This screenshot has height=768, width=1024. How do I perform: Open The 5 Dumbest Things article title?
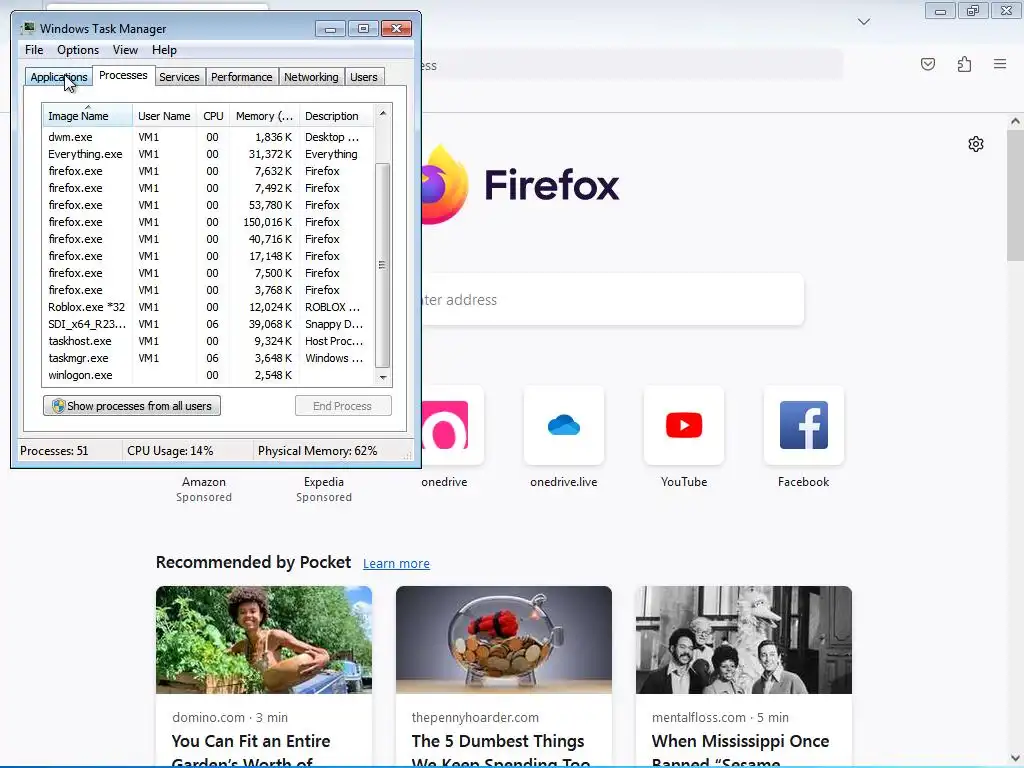coord(501,750)
